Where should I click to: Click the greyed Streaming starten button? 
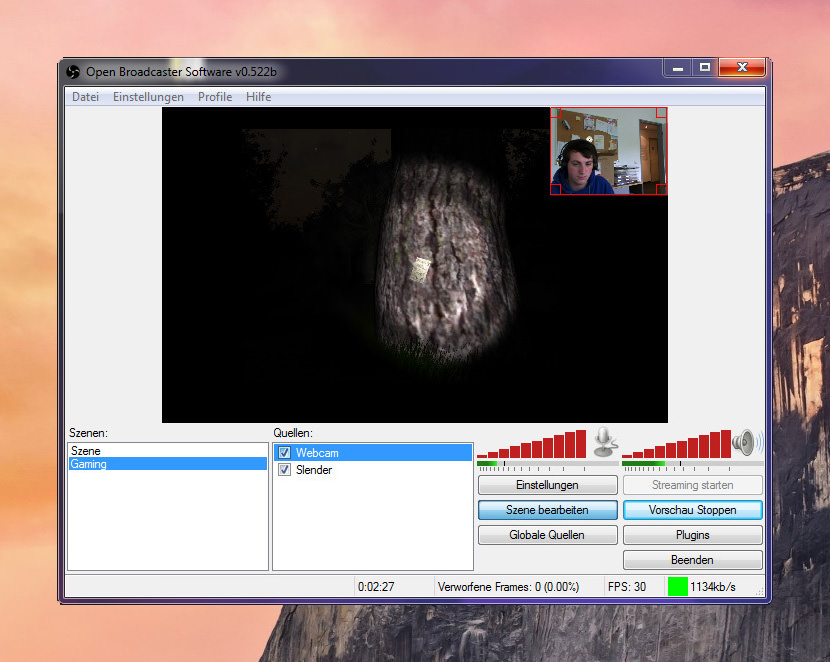click(692, 485)
